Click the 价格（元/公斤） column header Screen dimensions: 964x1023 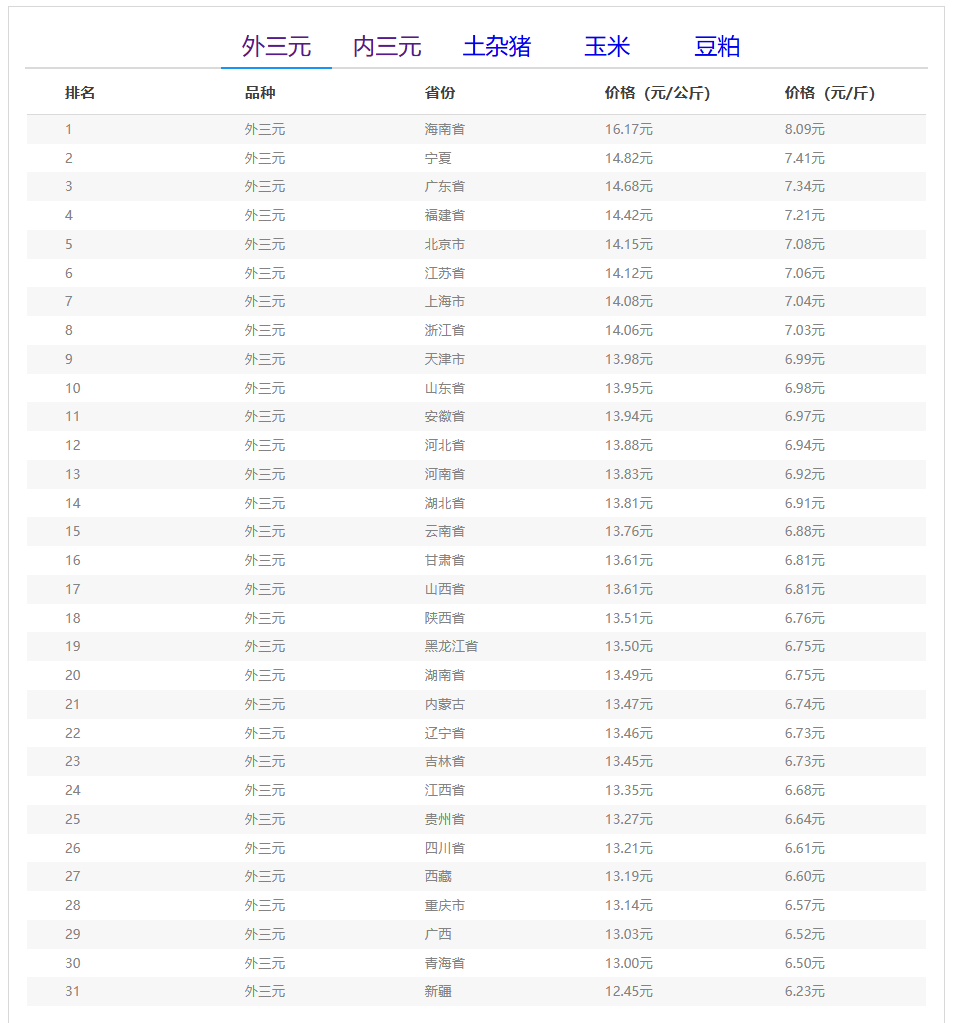[657, 93]
